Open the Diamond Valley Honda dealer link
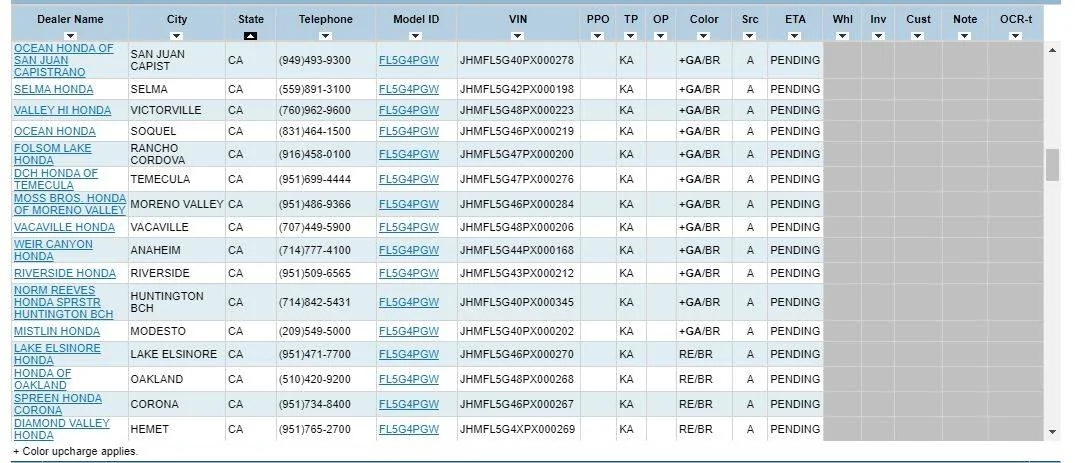This screenshot has height=463, width=1088. click(x=62, y=429)
